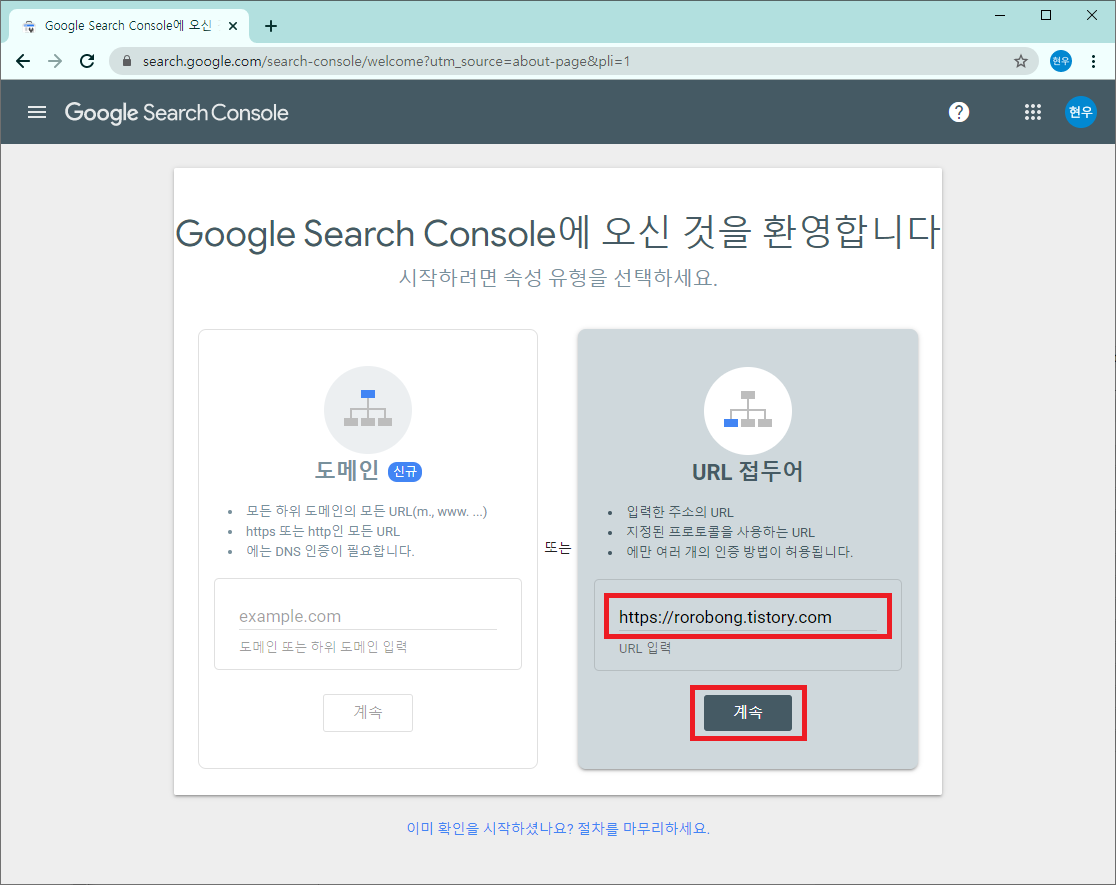1116x885 pixels.
Task: Open the Chrome three-dot menu
Action: coord(1093,61)
